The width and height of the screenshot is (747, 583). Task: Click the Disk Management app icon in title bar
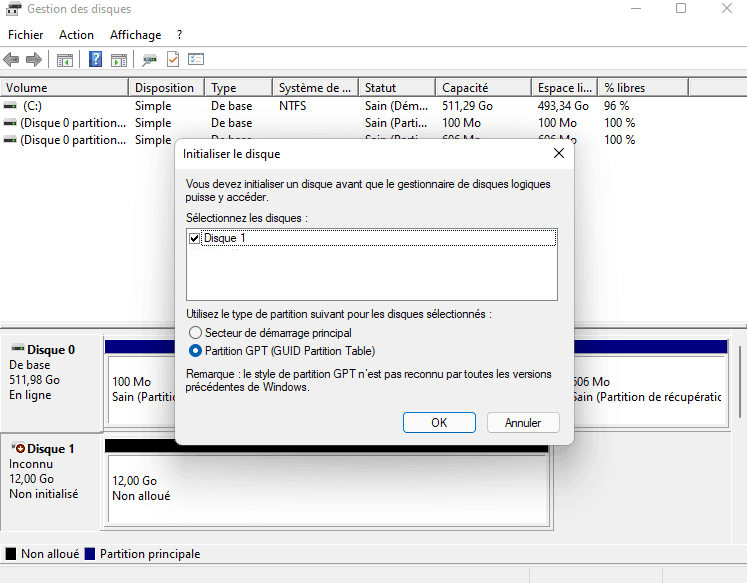pos(13,9)
